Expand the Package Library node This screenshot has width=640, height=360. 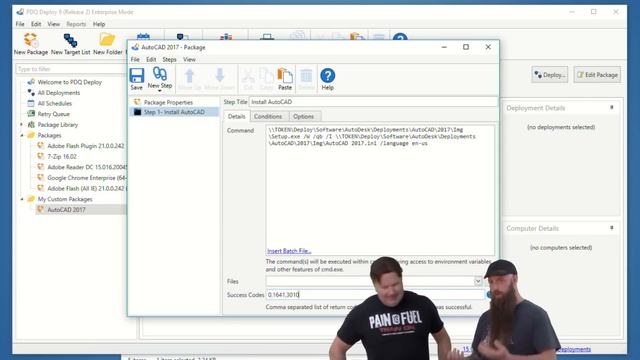pyautogui.click(x=22, y=124)
